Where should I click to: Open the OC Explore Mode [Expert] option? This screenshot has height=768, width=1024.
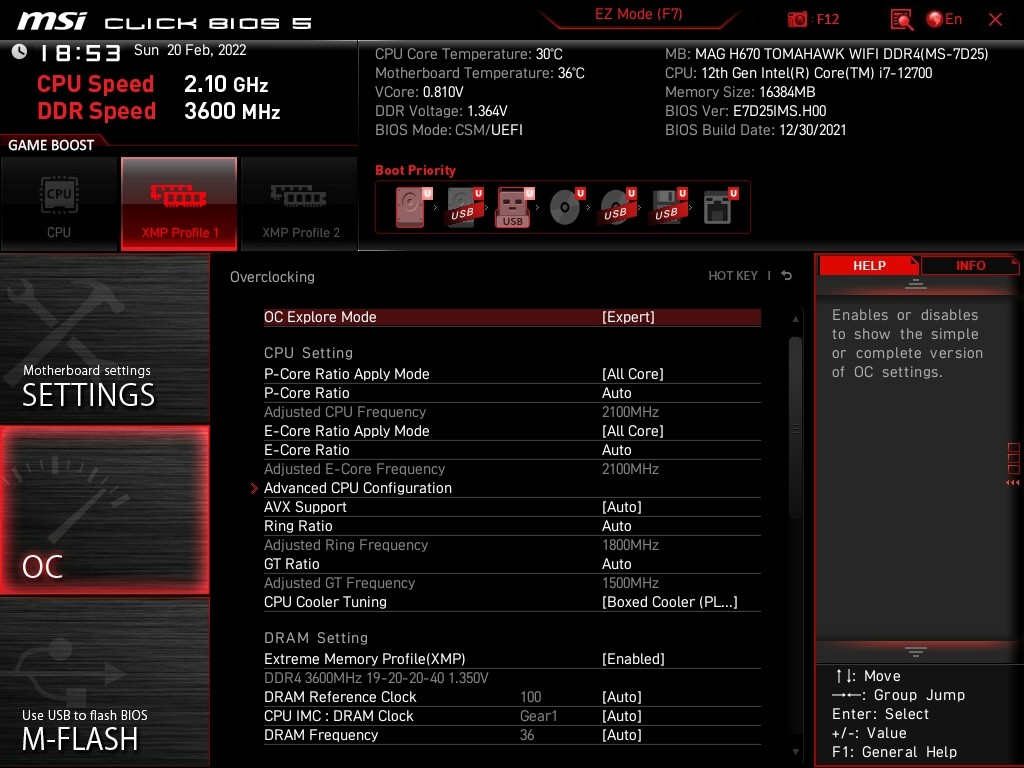pyautogui.click(x=628, y=317)
